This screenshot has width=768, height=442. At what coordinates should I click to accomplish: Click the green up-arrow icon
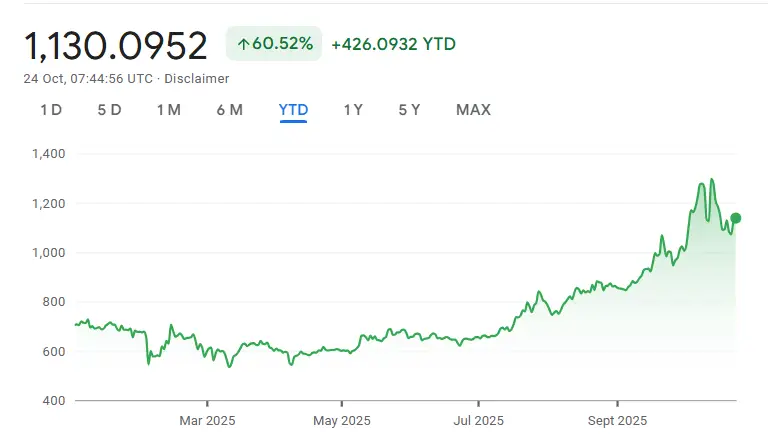click(x=243, y=44)
